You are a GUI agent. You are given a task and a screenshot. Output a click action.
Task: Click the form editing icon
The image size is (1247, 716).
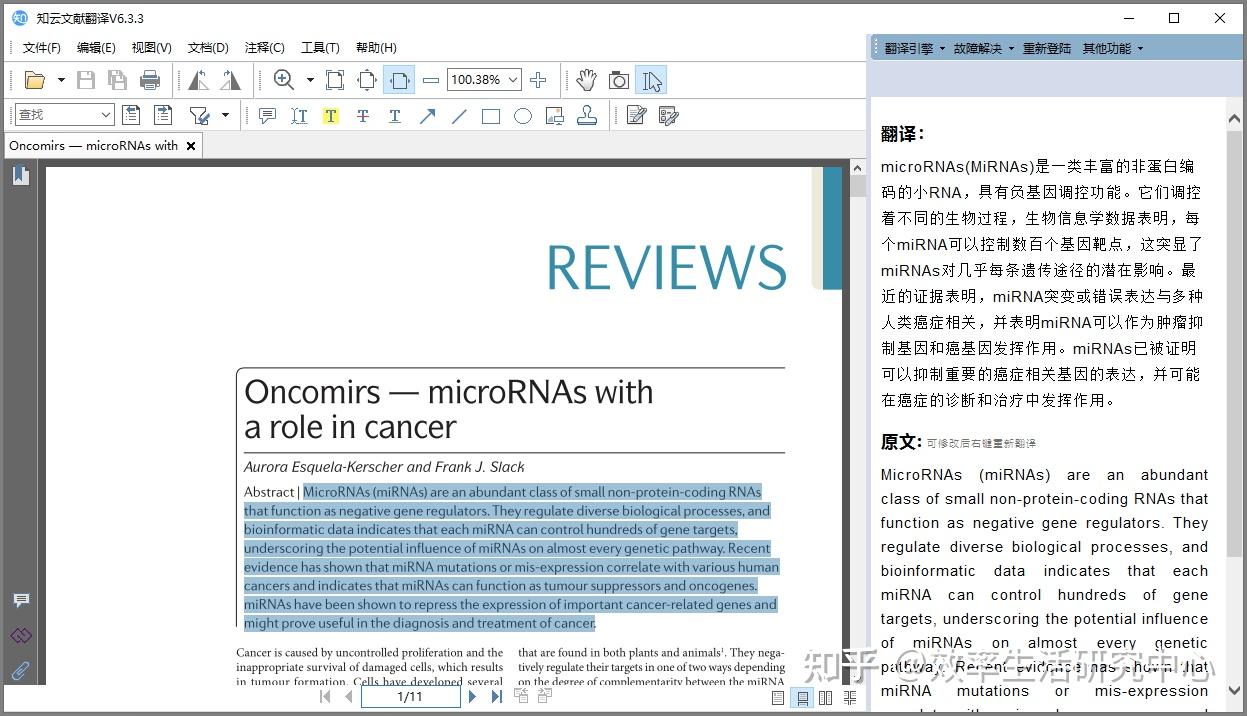click(x=668, y=116)
